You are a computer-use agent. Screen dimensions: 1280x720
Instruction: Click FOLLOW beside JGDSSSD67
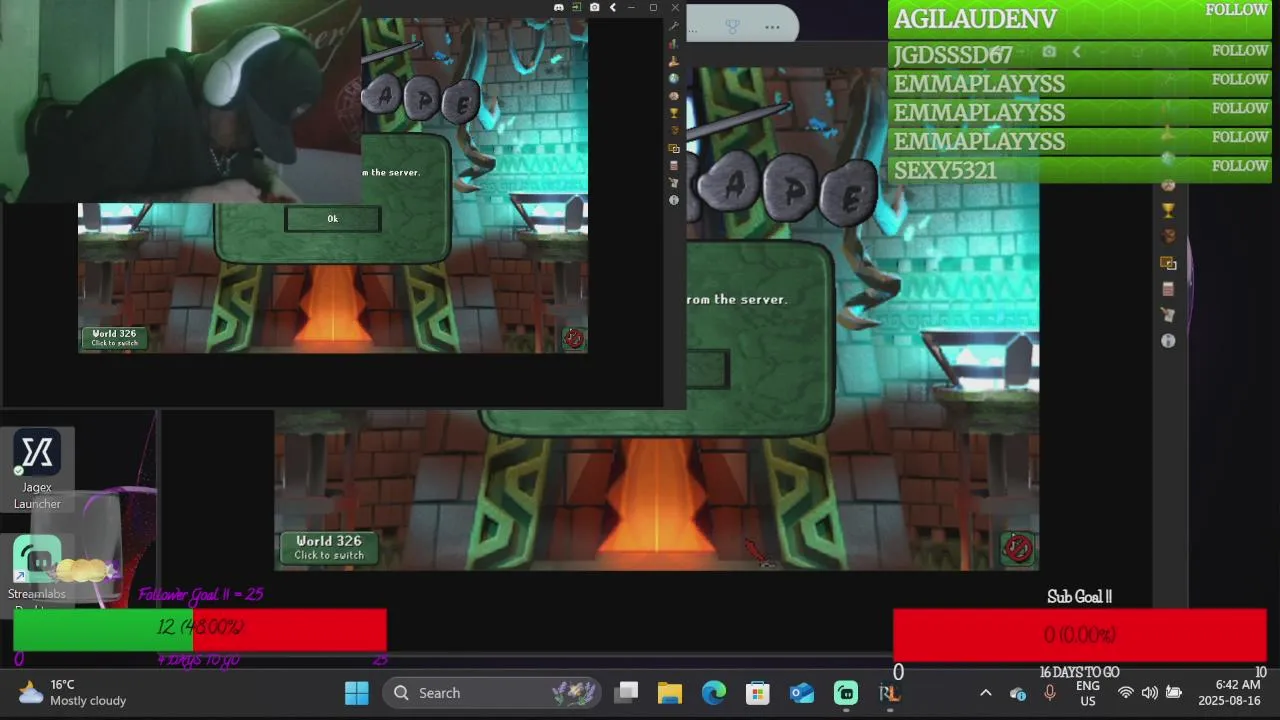tap(1240, 51)
